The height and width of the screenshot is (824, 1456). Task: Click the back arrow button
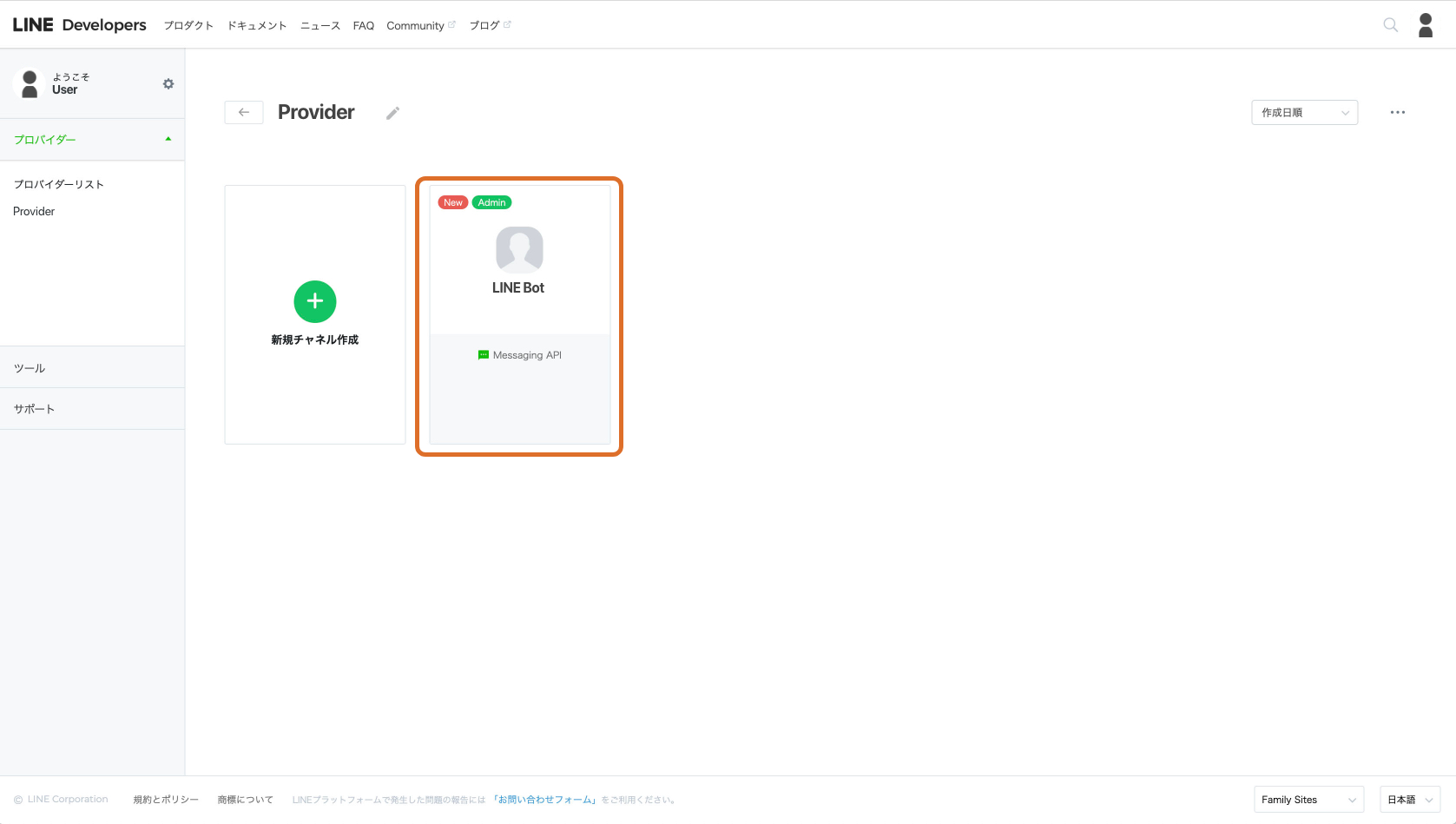[x=244, y=113]
